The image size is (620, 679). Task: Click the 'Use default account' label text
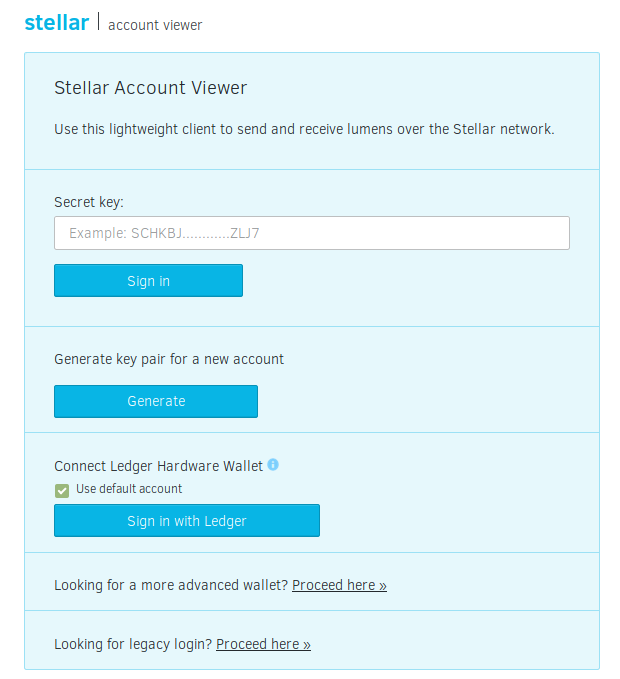click(x=129, y=489)
